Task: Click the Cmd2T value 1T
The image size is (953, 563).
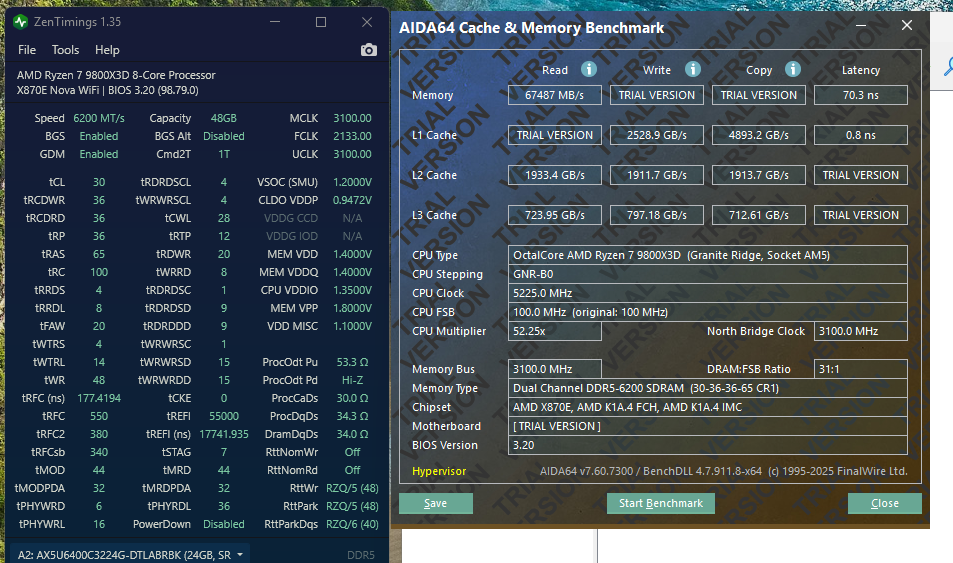Action: [224, 154]
